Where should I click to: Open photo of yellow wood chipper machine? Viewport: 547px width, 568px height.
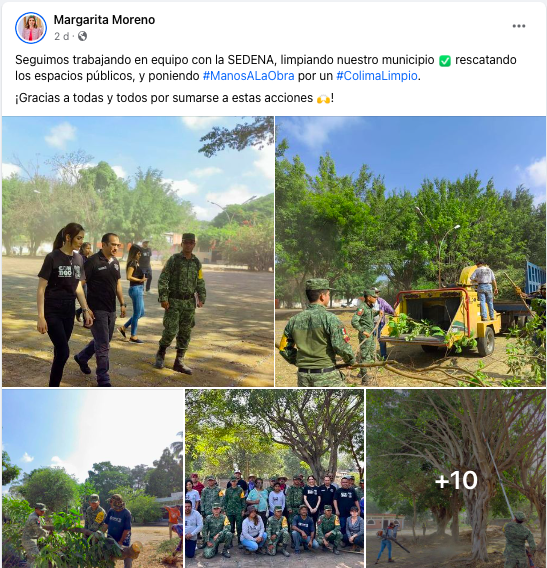tap(410, 251)
